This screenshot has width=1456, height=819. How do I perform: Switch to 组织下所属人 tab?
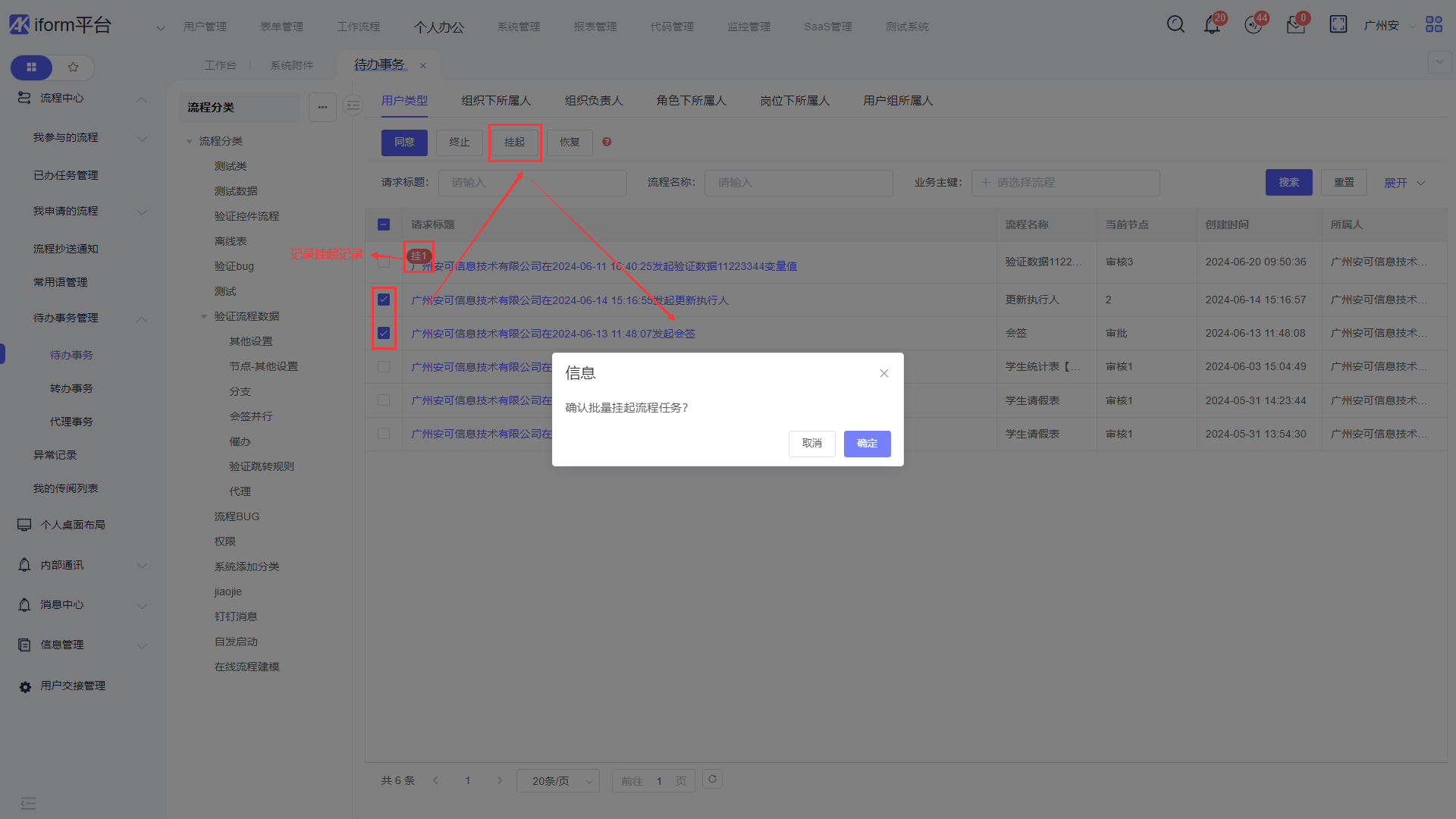point(496,101)
